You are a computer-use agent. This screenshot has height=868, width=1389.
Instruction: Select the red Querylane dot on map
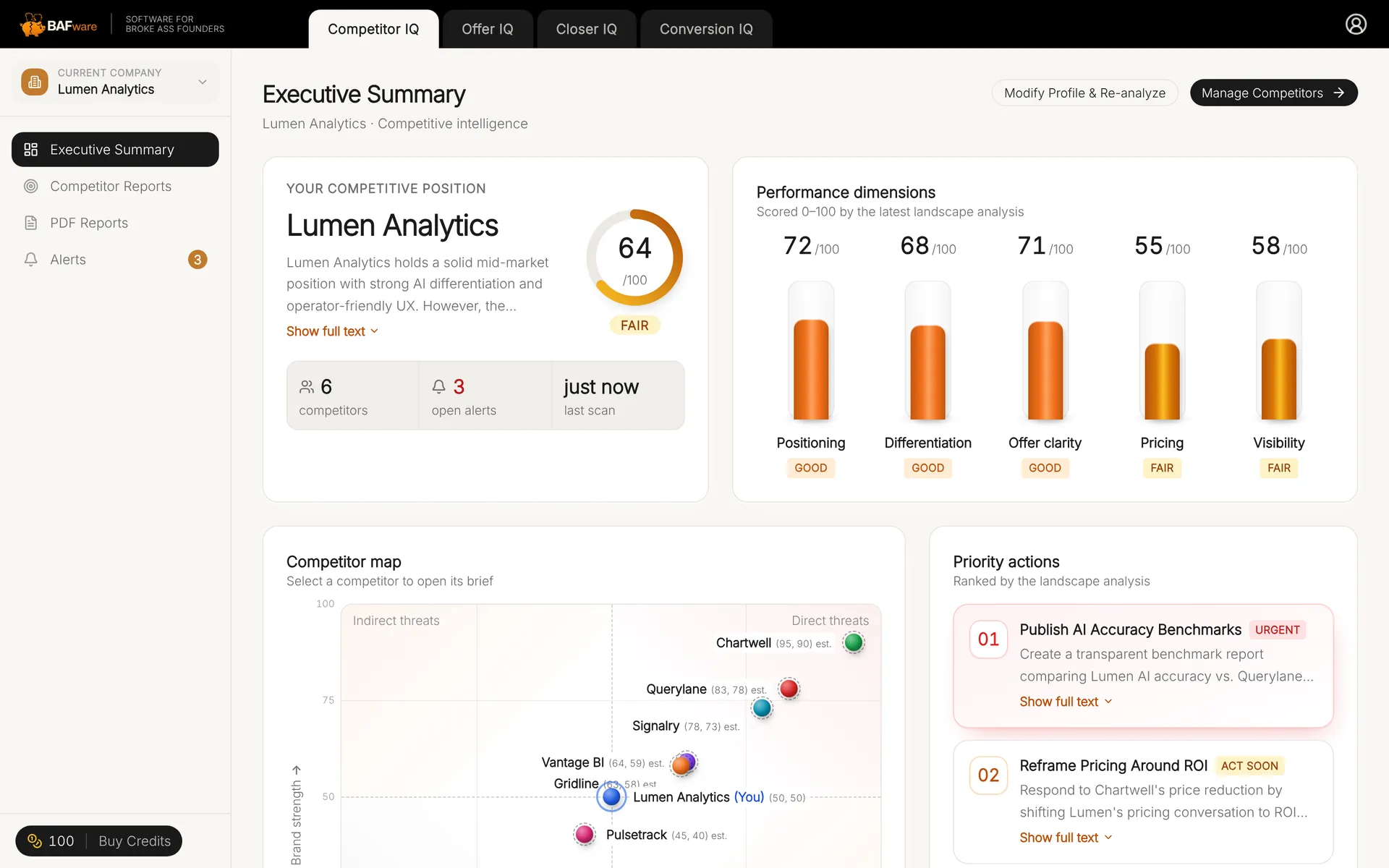coord(789,689)
